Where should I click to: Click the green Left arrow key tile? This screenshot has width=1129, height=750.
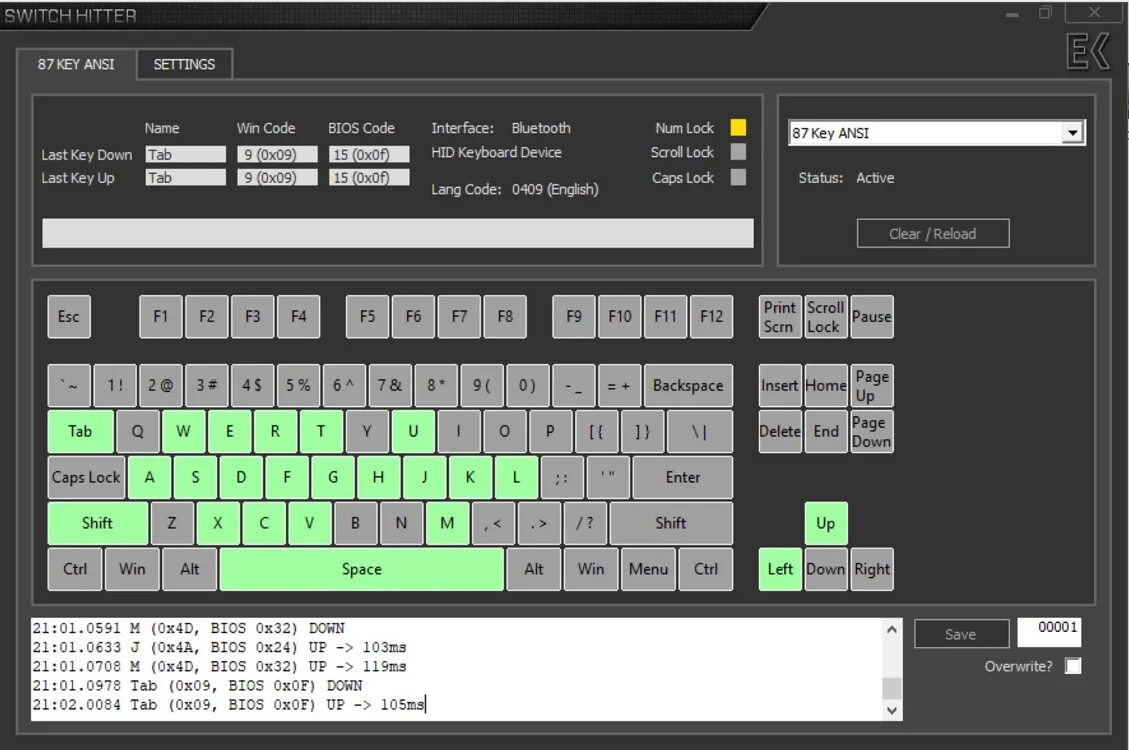coord(780,569)
